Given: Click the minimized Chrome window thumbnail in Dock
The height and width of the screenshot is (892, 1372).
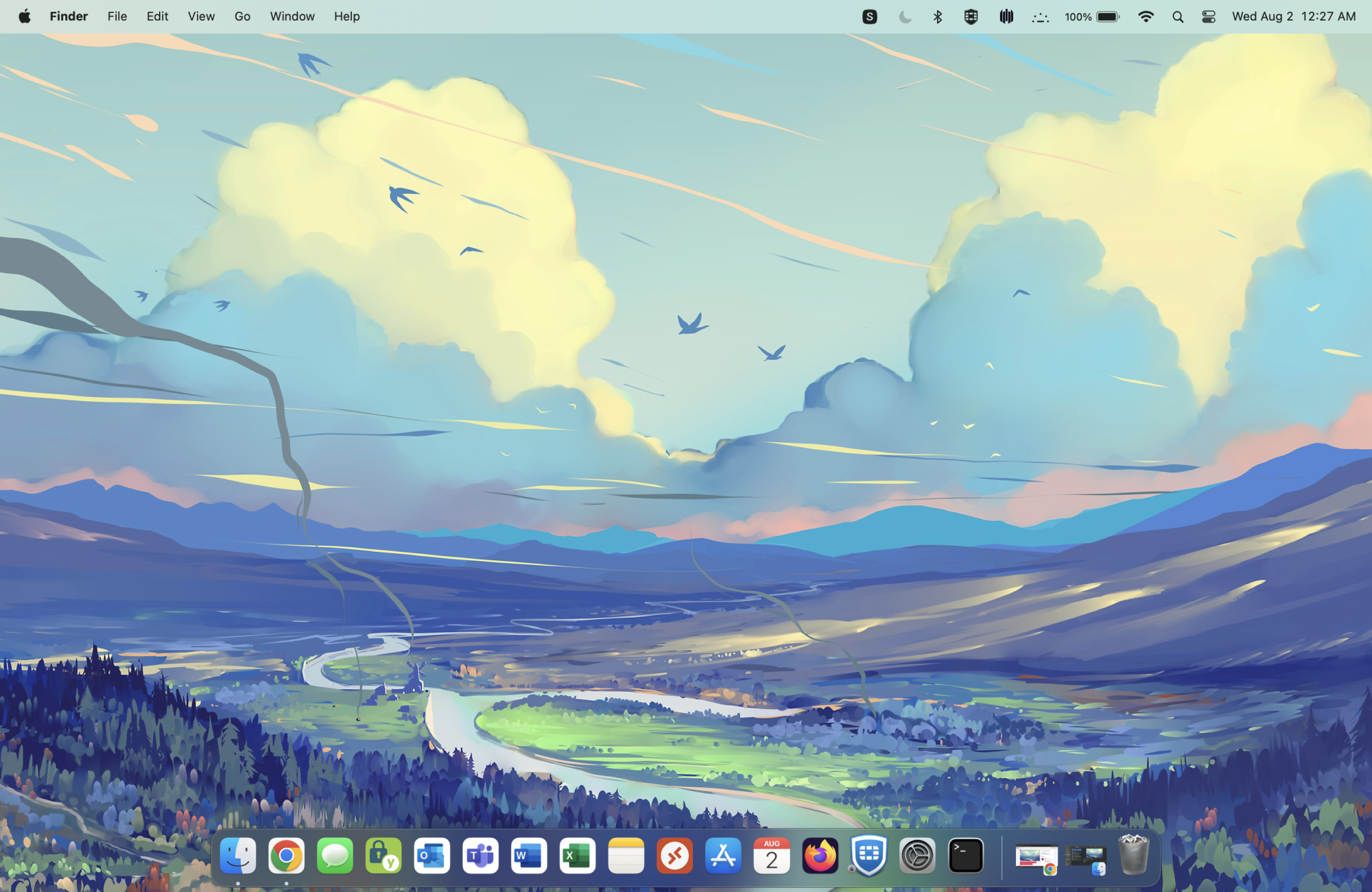Looking at the screenshot, I should click(x=1036, y=857).
